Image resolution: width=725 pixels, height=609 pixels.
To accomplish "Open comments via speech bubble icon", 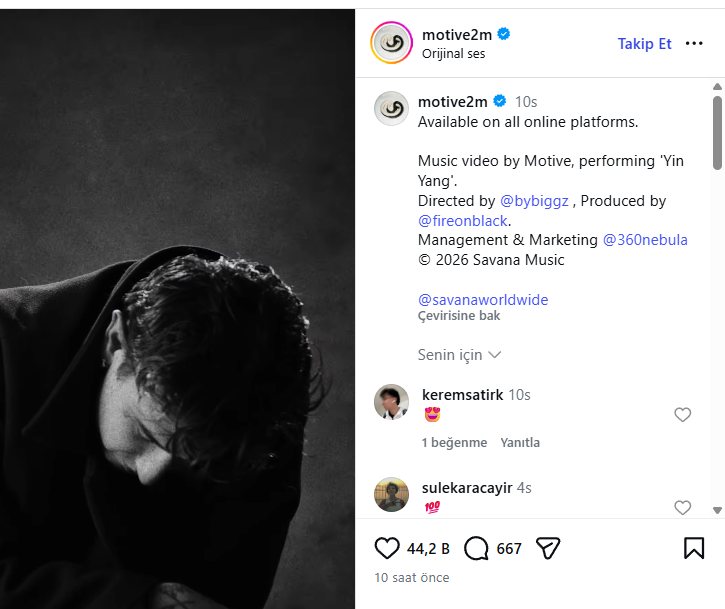I will 477,548.
